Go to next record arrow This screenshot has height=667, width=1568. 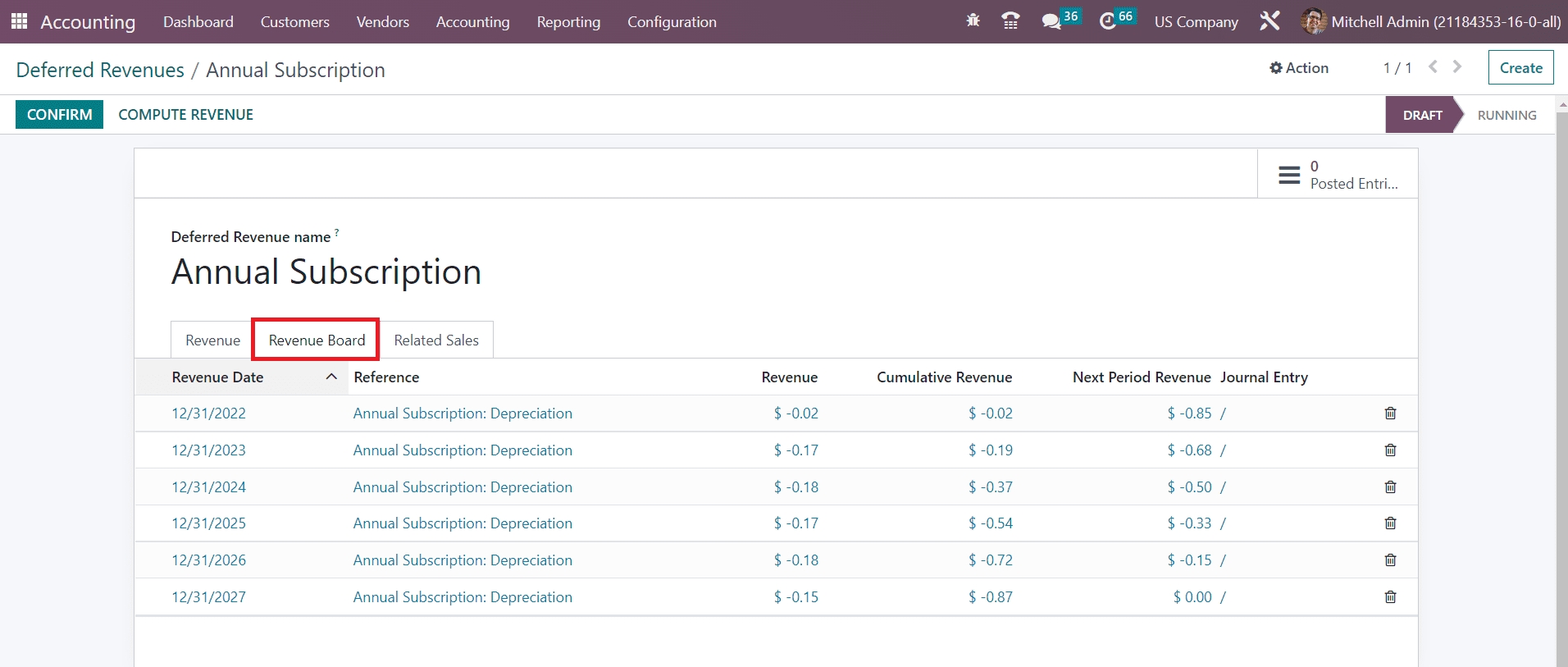tap(1457, 67)
